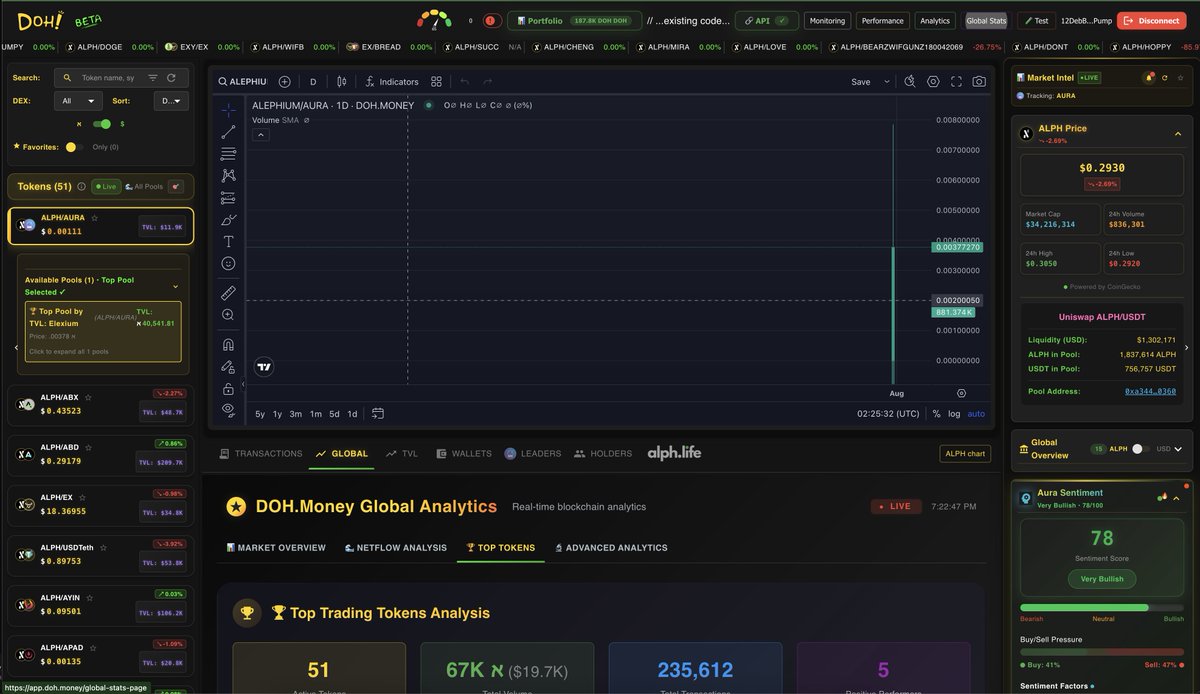Toggle ALPH to dollar currency switch
1200x694 pixels.
pos(102,124)
